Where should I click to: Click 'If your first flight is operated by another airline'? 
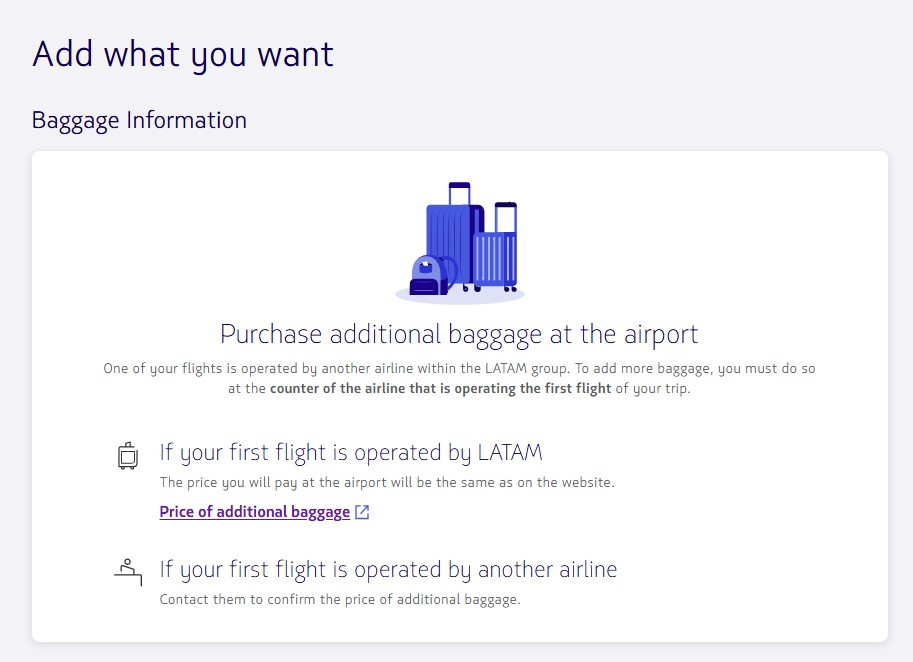(x=388, y=569)
